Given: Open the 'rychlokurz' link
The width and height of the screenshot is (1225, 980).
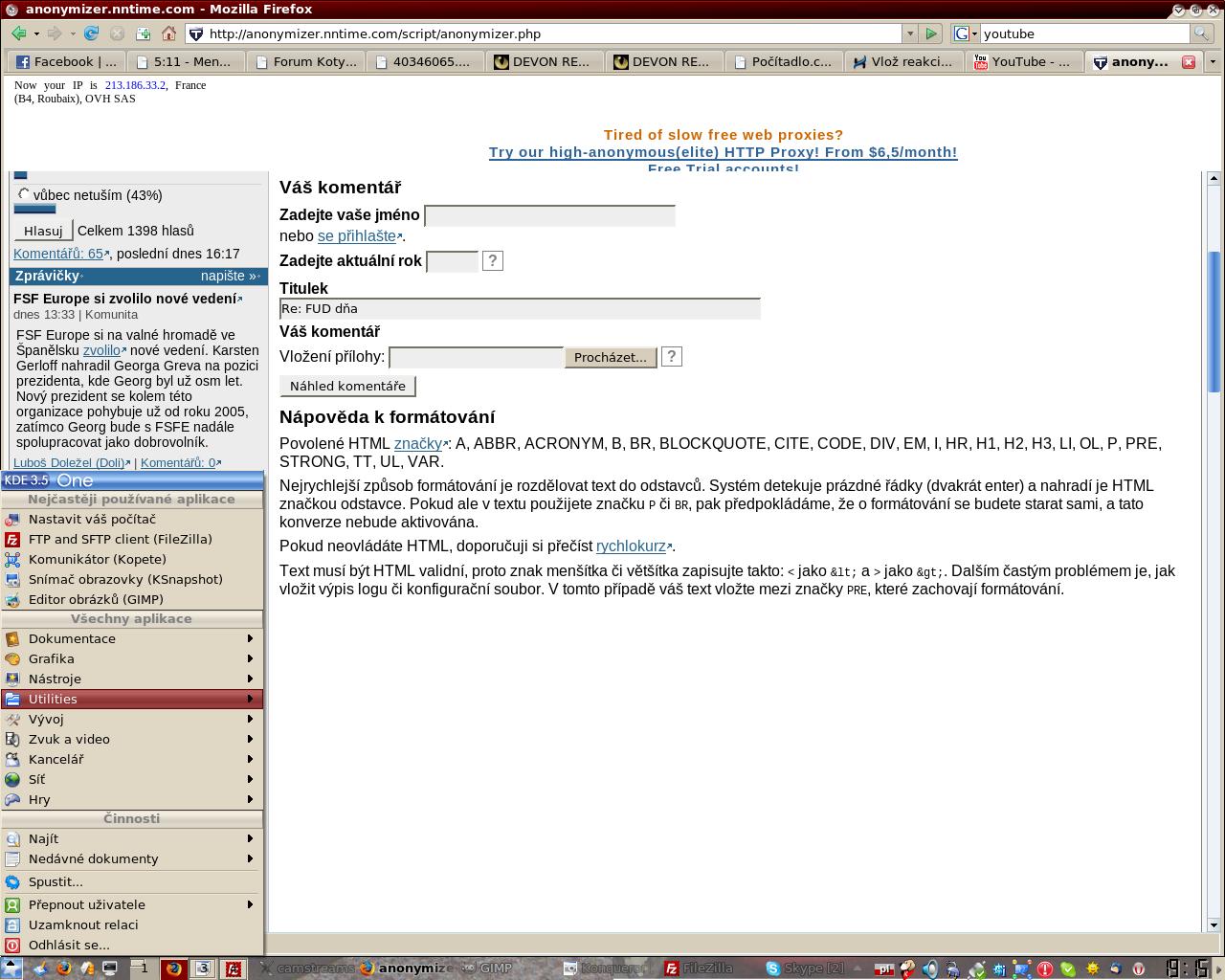Looking at the screenshot, I should coord(633,546).
